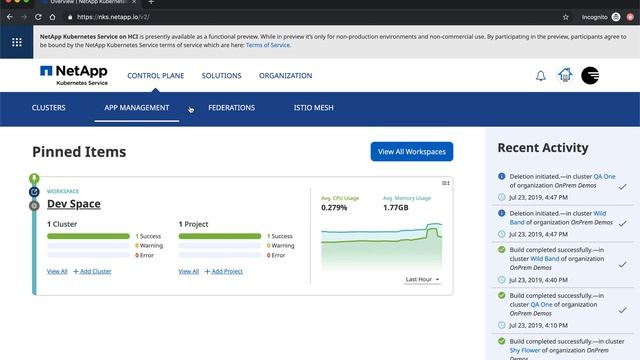Open Wild Band link in build completed activity
The height and width of the screenshot is (360, 640).
click(x=544, y=259)
